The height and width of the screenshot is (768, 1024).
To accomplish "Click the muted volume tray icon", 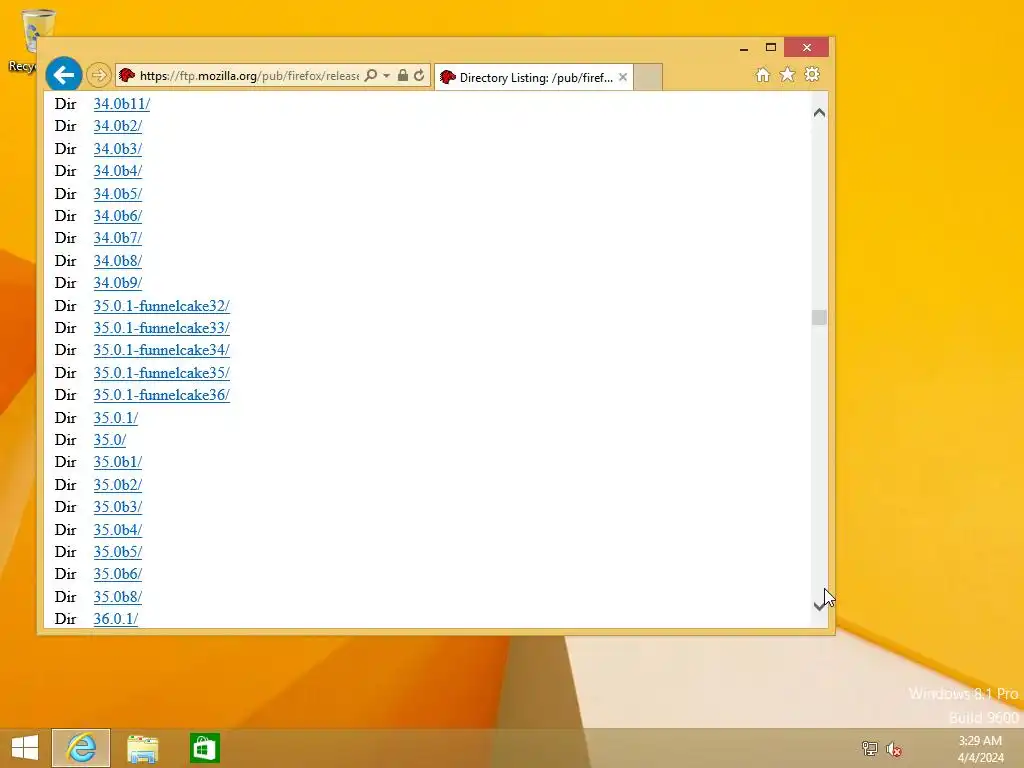I will click(893, 748).
